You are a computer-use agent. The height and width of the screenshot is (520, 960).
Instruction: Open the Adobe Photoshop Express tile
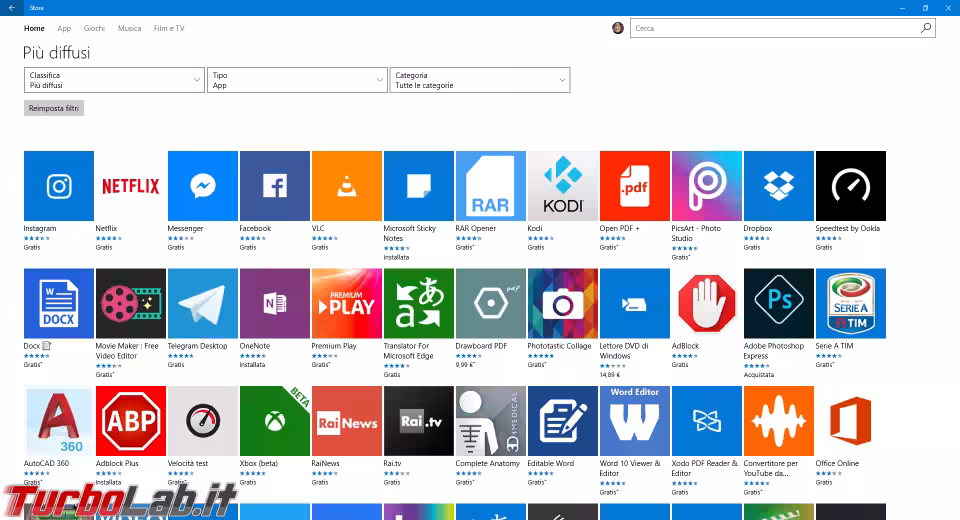(779, 303)
